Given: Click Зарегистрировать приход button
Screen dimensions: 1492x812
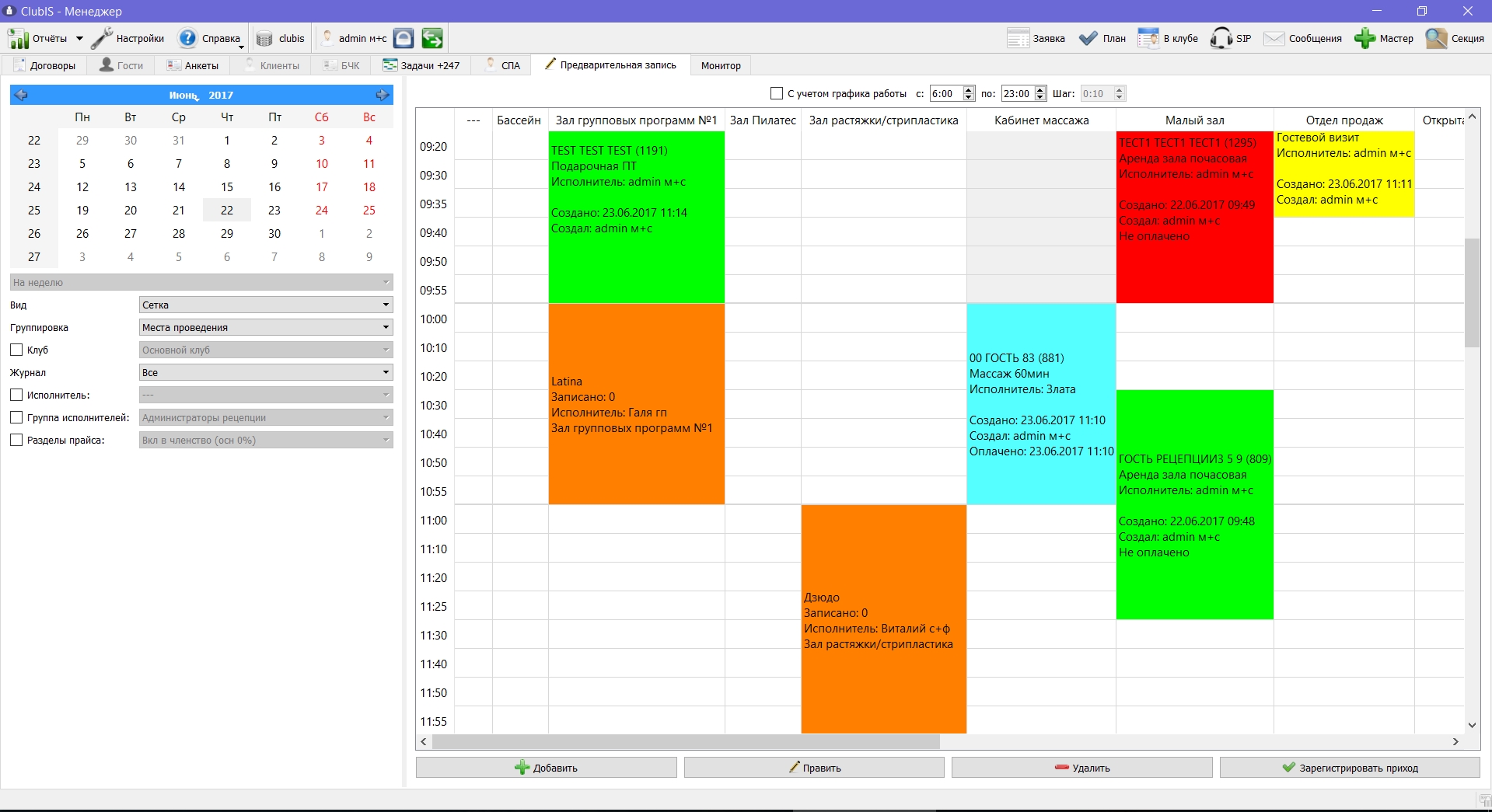Looking at the screenshot, I should [x=1350, y=768].
